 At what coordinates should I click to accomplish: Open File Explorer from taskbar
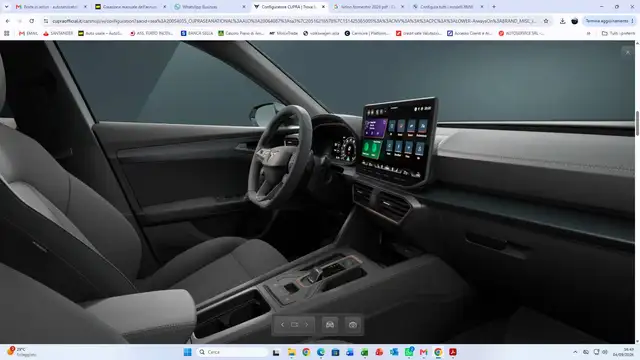[x=291, y=352]
